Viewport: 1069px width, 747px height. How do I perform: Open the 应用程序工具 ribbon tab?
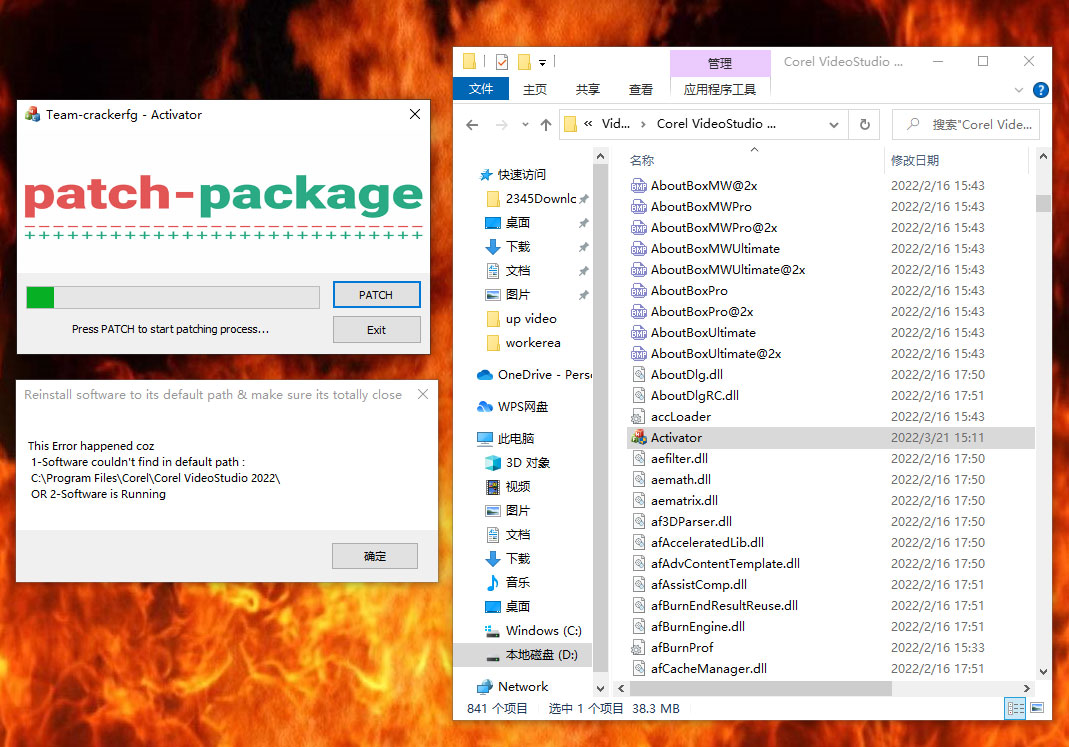720,89
